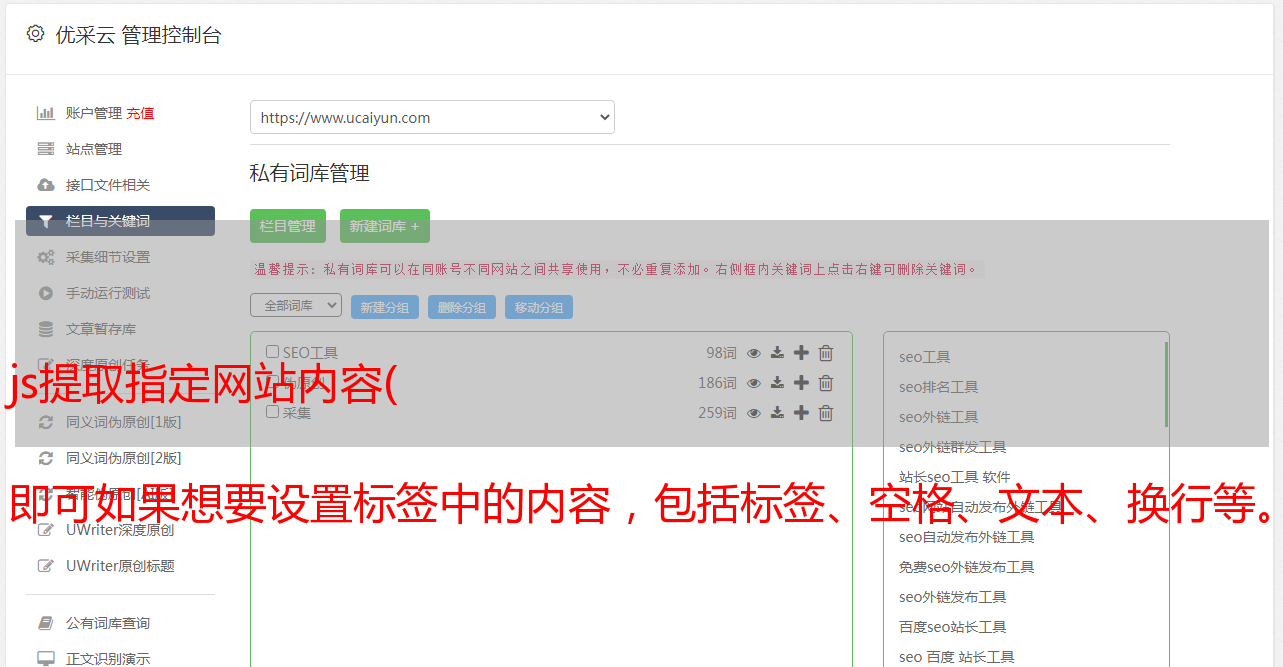The image size is (1283, 667).
Task: Click the plus icon on the 采集 row
Action: pyautogui.click(x=801, y=413)
